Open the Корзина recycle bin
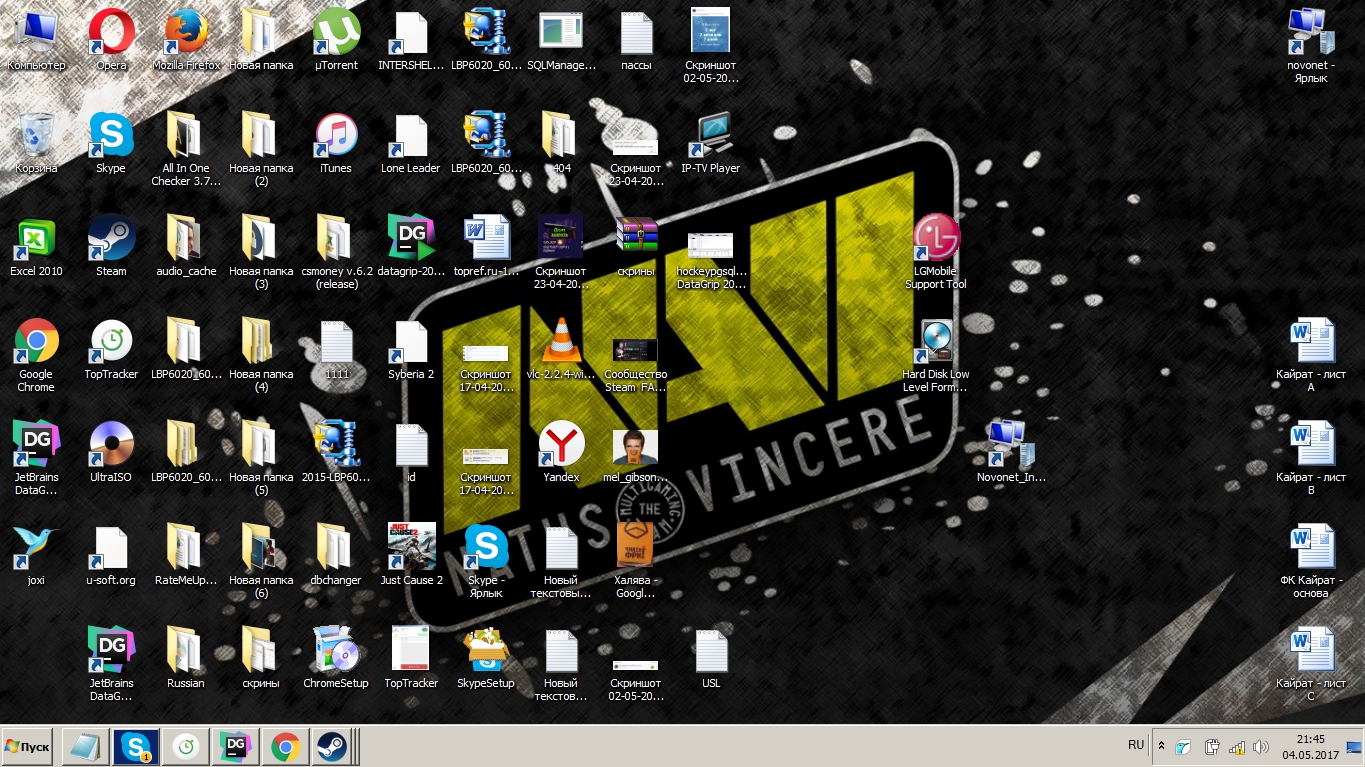 click(36, 136)
